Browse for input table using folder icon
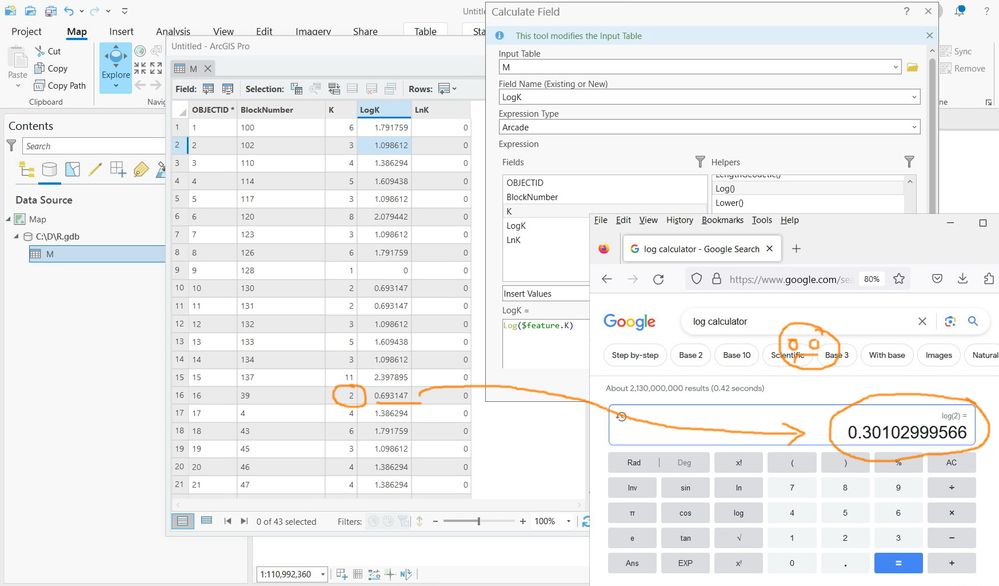 pos(912,68)
